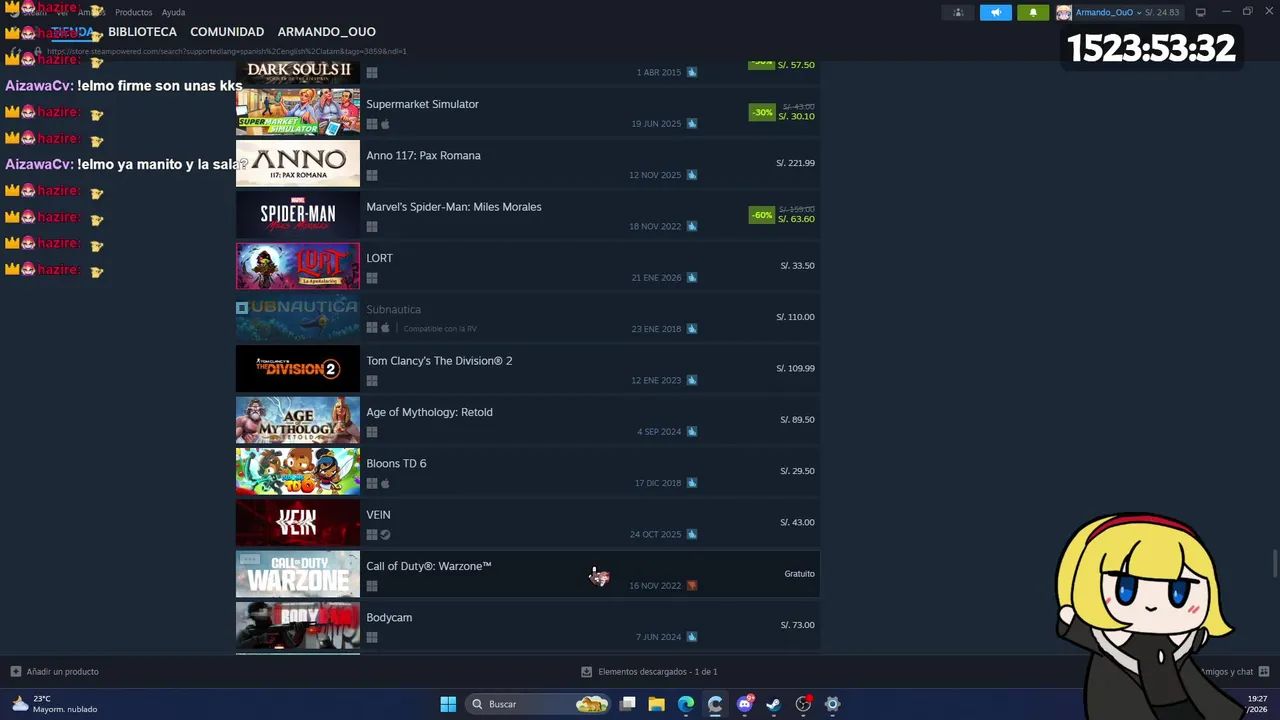Click the Gratuito label on Warzone row
The image size is (1280, 720).
tap(799, 574)
